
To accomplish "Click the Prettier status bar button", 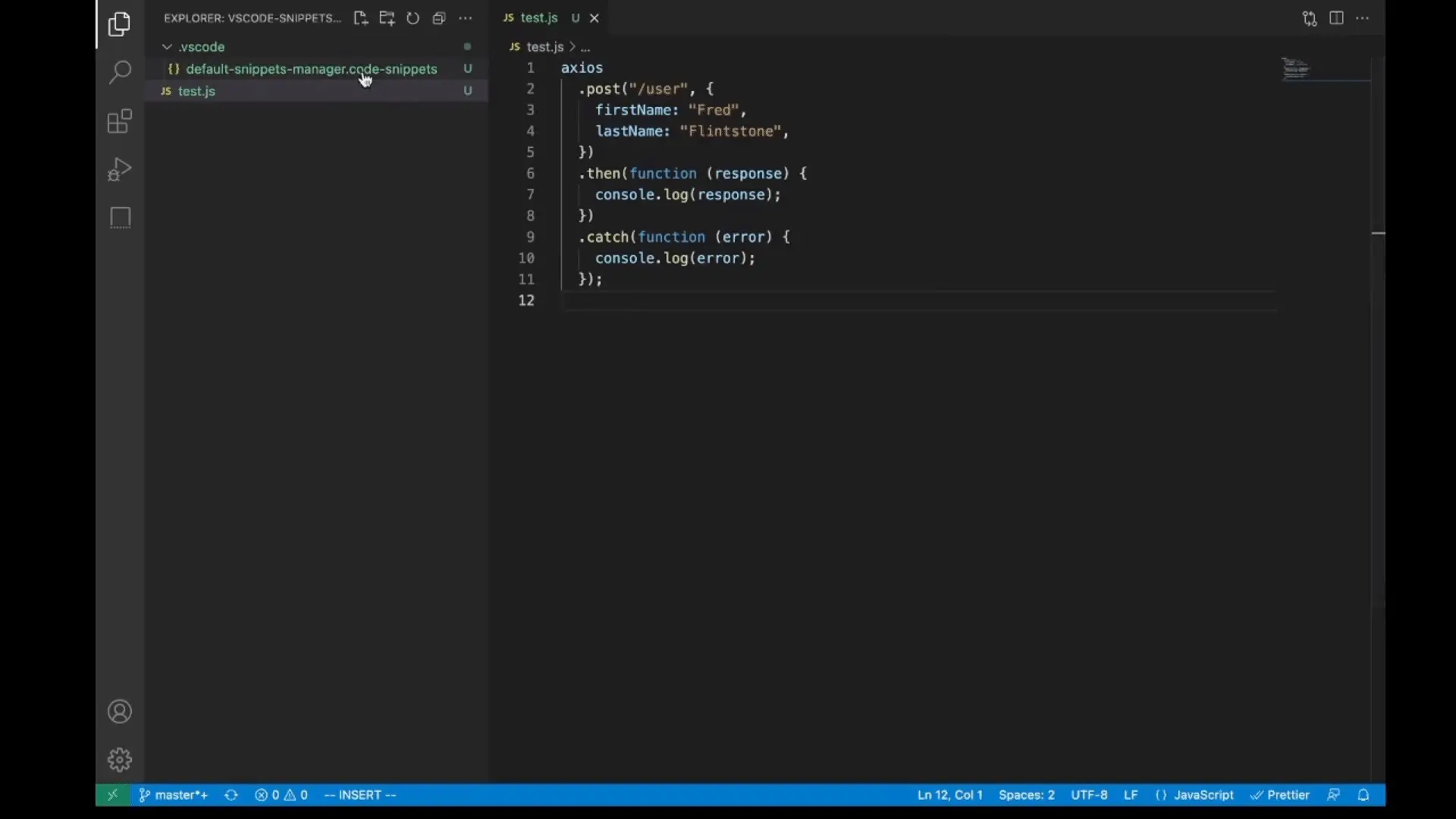I will tap(1280, 795).
